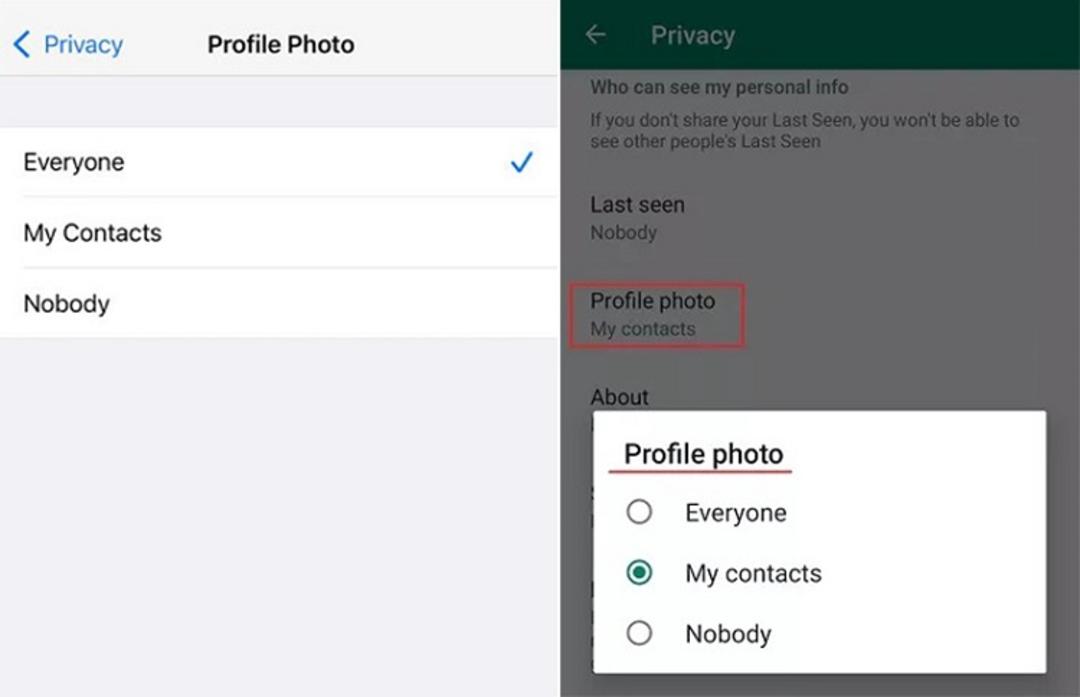1080x697 pixels.
Task: Tap the blue checkmark next to Everyone
Action: [x=521, y=162]
